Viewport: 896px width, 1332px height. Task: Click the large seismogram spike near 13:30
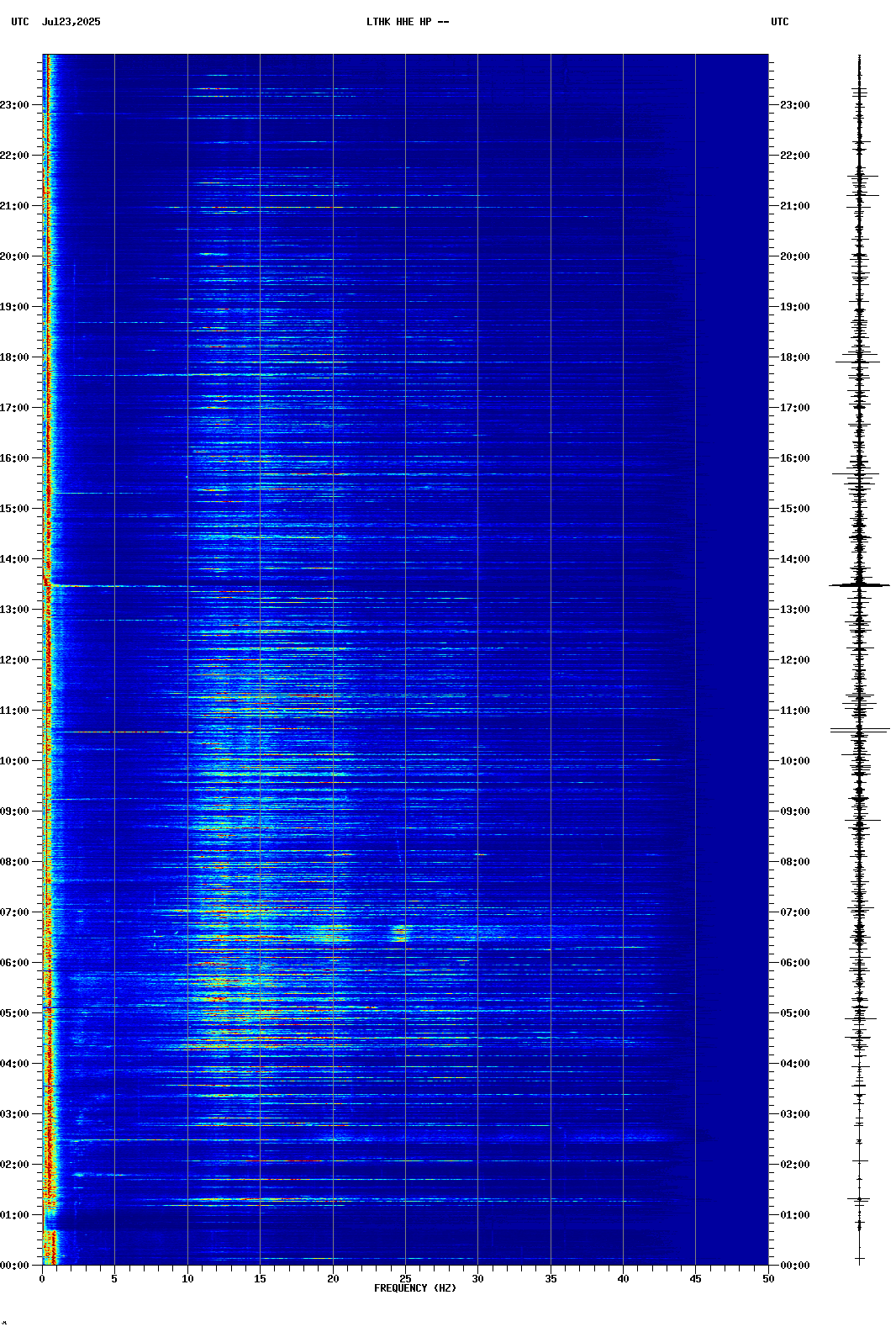pos(859,584)
